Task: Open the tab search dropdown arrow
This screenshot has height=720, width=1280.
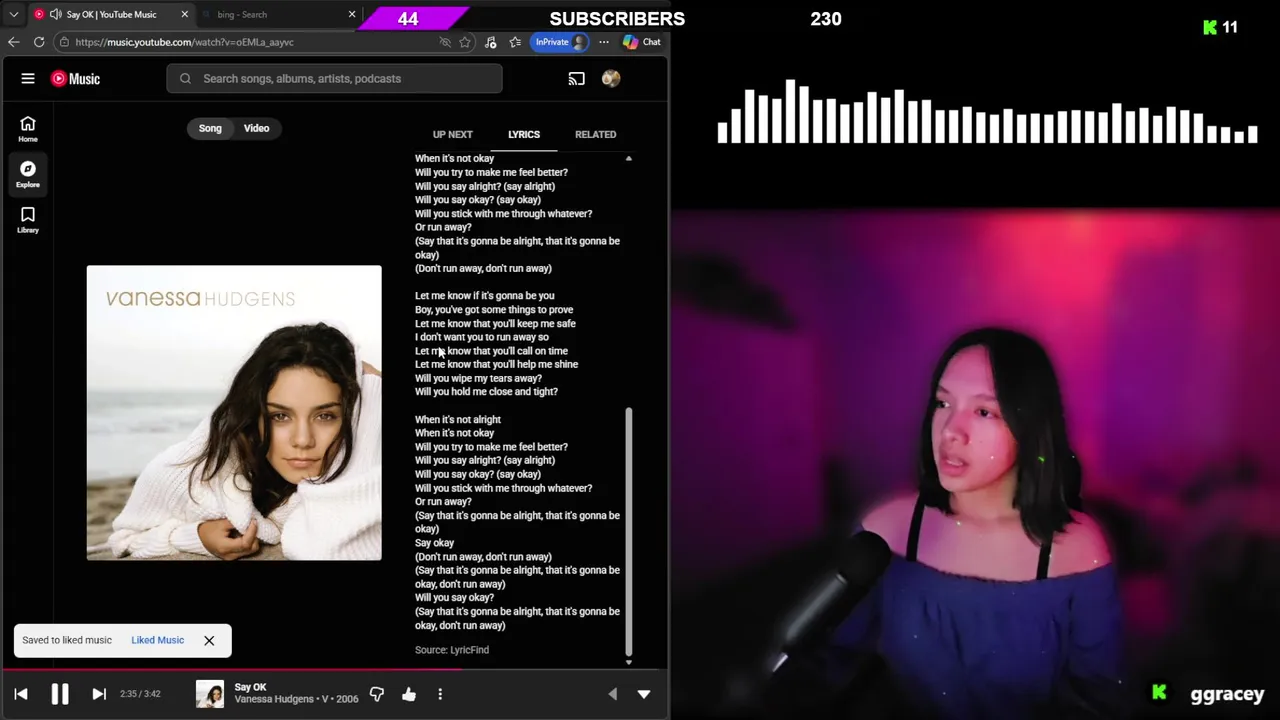Action: (x=14, y=15)
